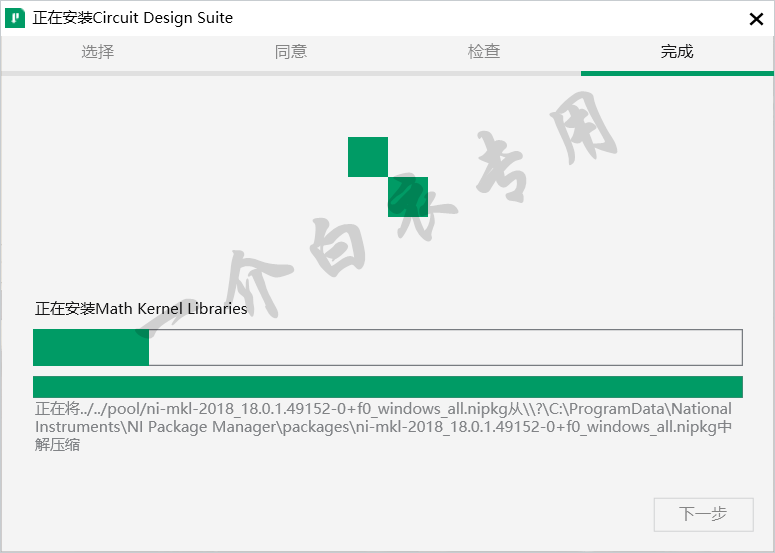Image resolution: width=775 pixels, height=553 pixels.
Task: Click the NI Package Manager title icon
Action: [15, 18]
